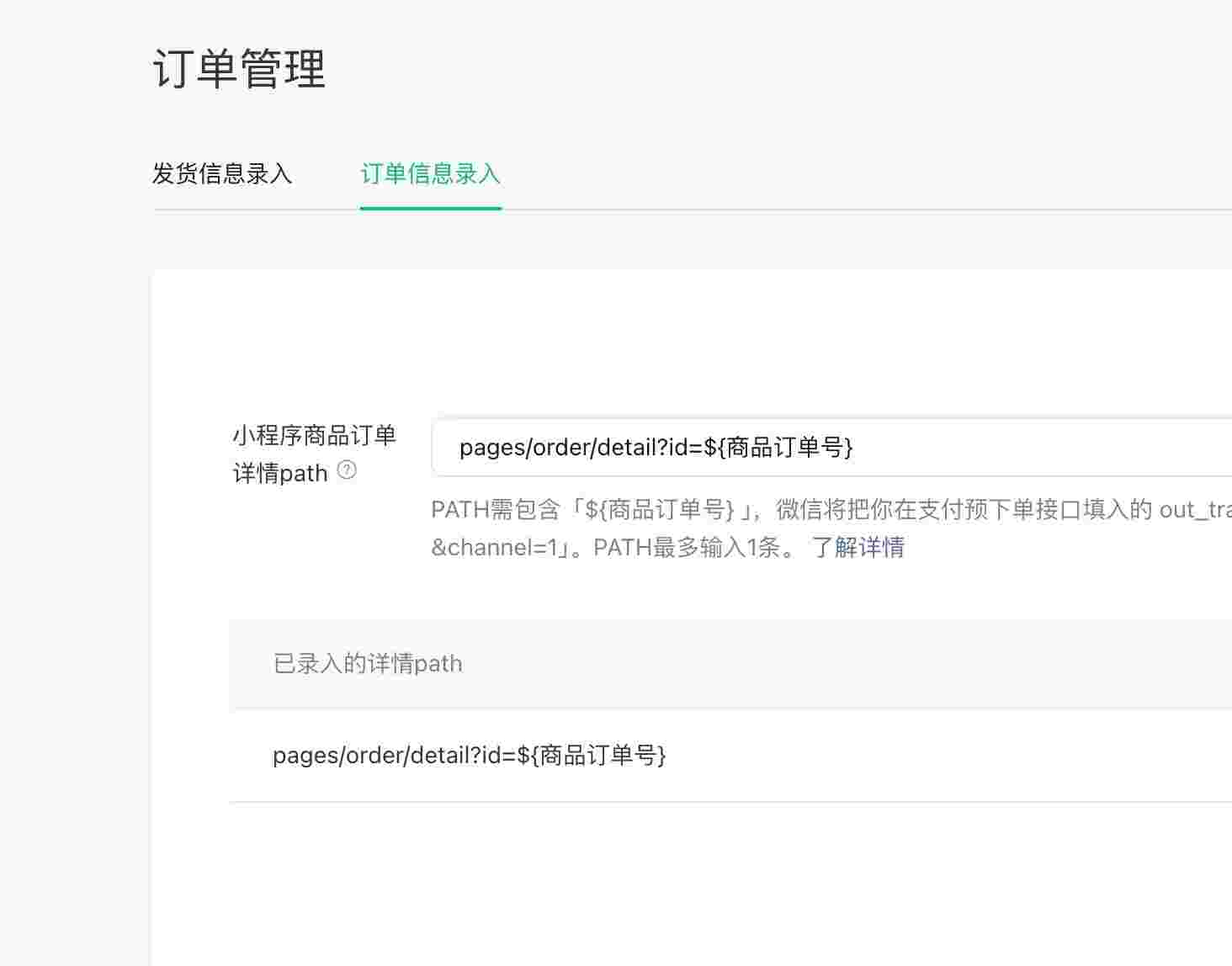Focus the 小程序商品订单详情path input field
The height and width of the screenshot is (966, 1232).
click(831, 447)
